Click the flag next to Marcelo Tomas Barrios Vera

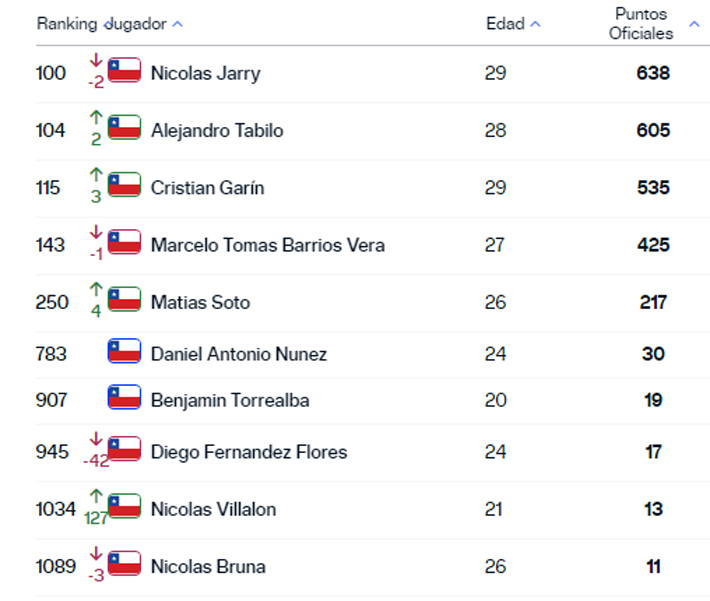point(124,242)
